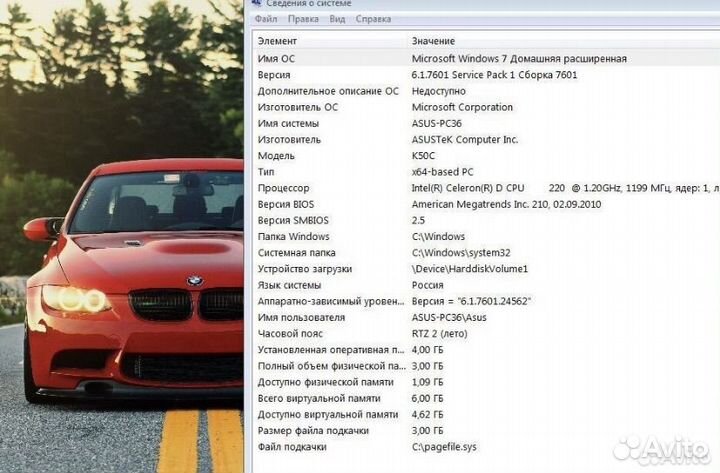Screen dimensions: 720x473
Task: Select the Имя системы ASUS-PC36 row
Action: pos(487,124)
